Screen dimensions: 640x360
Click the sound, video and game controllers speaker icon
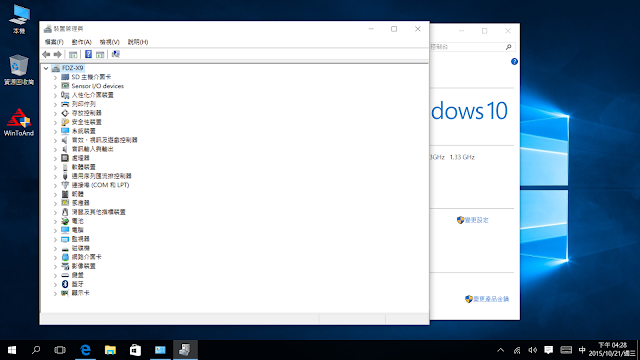point(65,140)
